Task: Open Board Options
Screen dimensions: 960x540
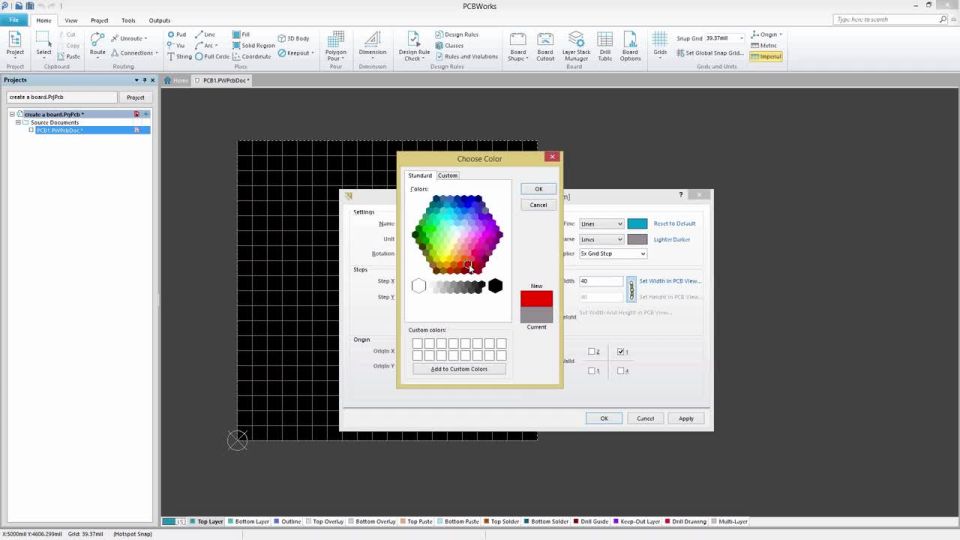Action: coord(630,47)
